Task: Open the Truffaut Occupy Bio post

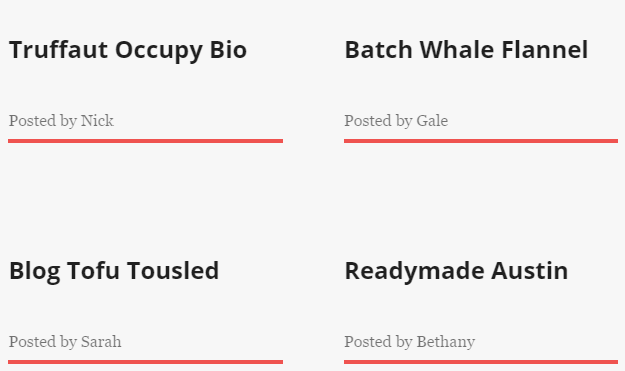Action: pyautogui.click(x=128, y=51)
